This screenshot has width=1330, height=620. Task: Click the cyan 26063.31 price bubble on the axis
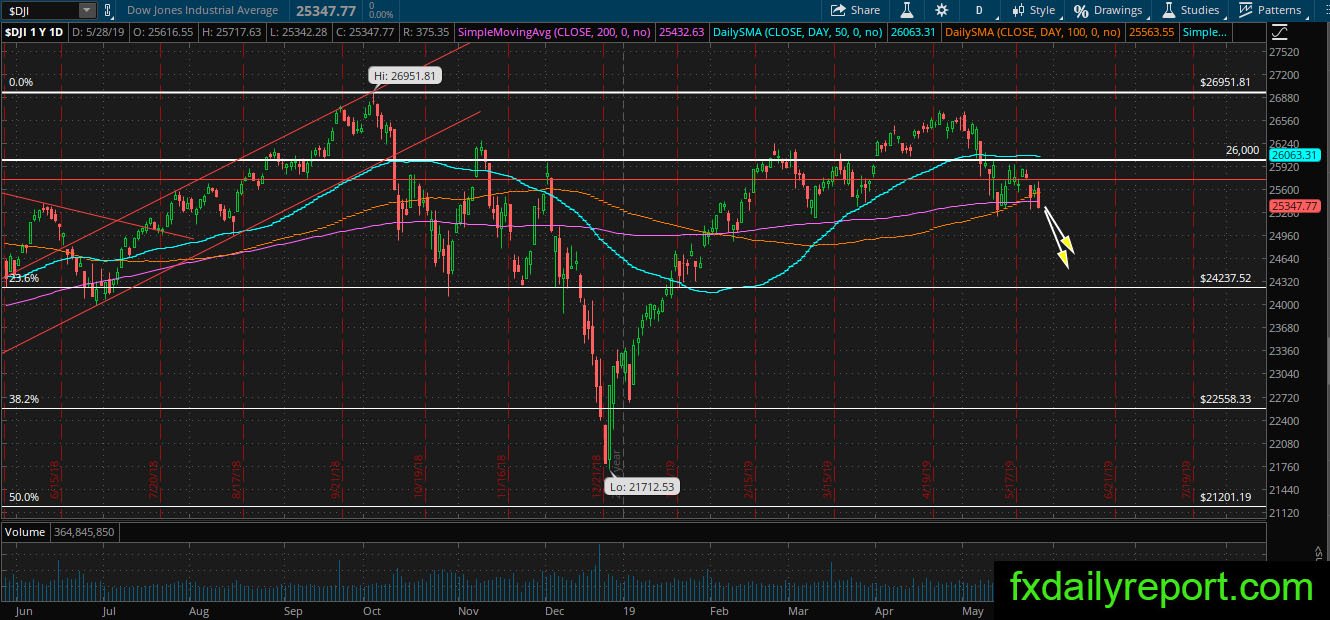(x=1295, y=155)
